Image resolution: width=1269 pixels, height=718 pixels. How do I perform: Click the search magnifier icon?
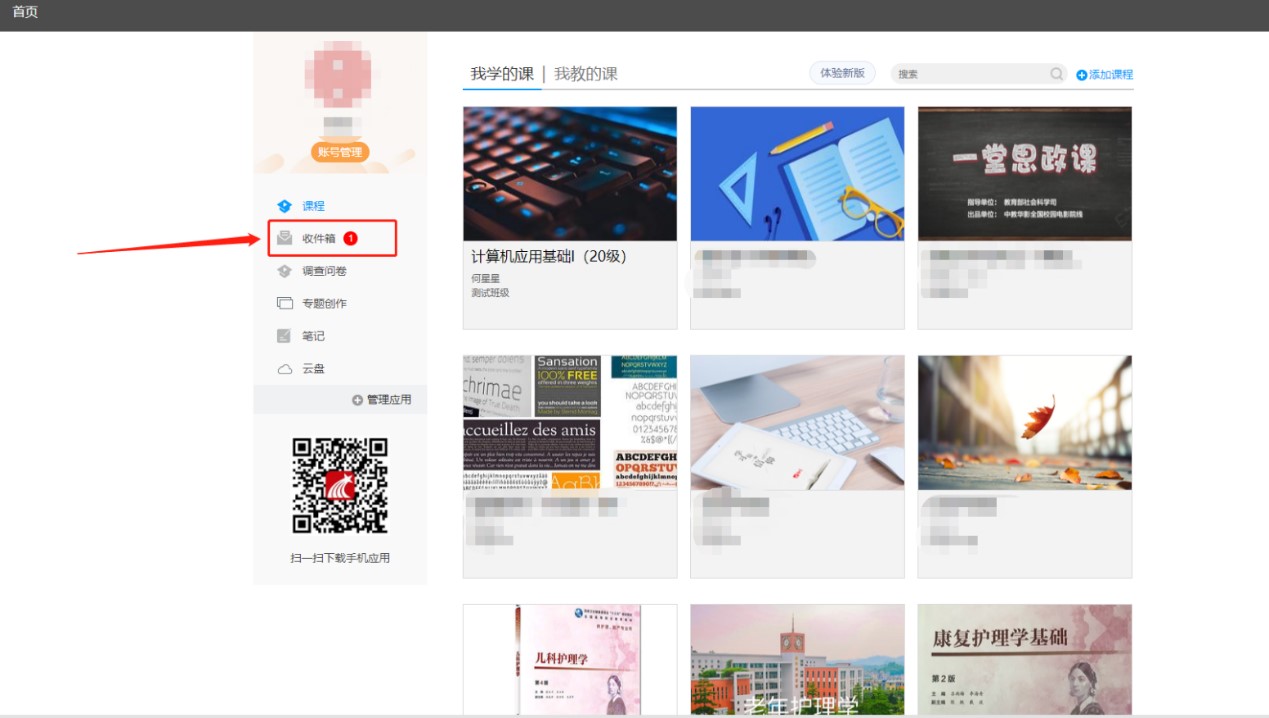coord(1056,74)
